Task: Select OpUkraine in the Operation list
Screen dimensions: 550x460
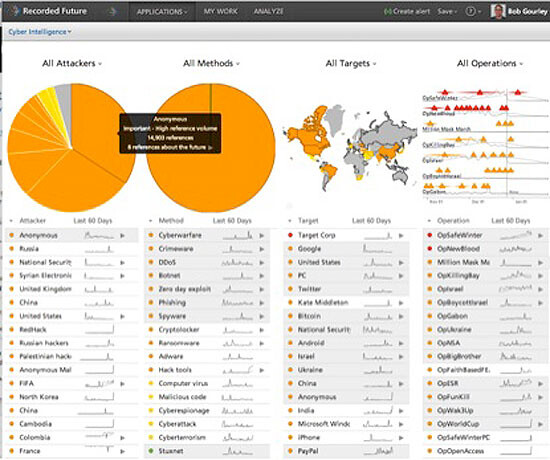Action: click(454, 330)
